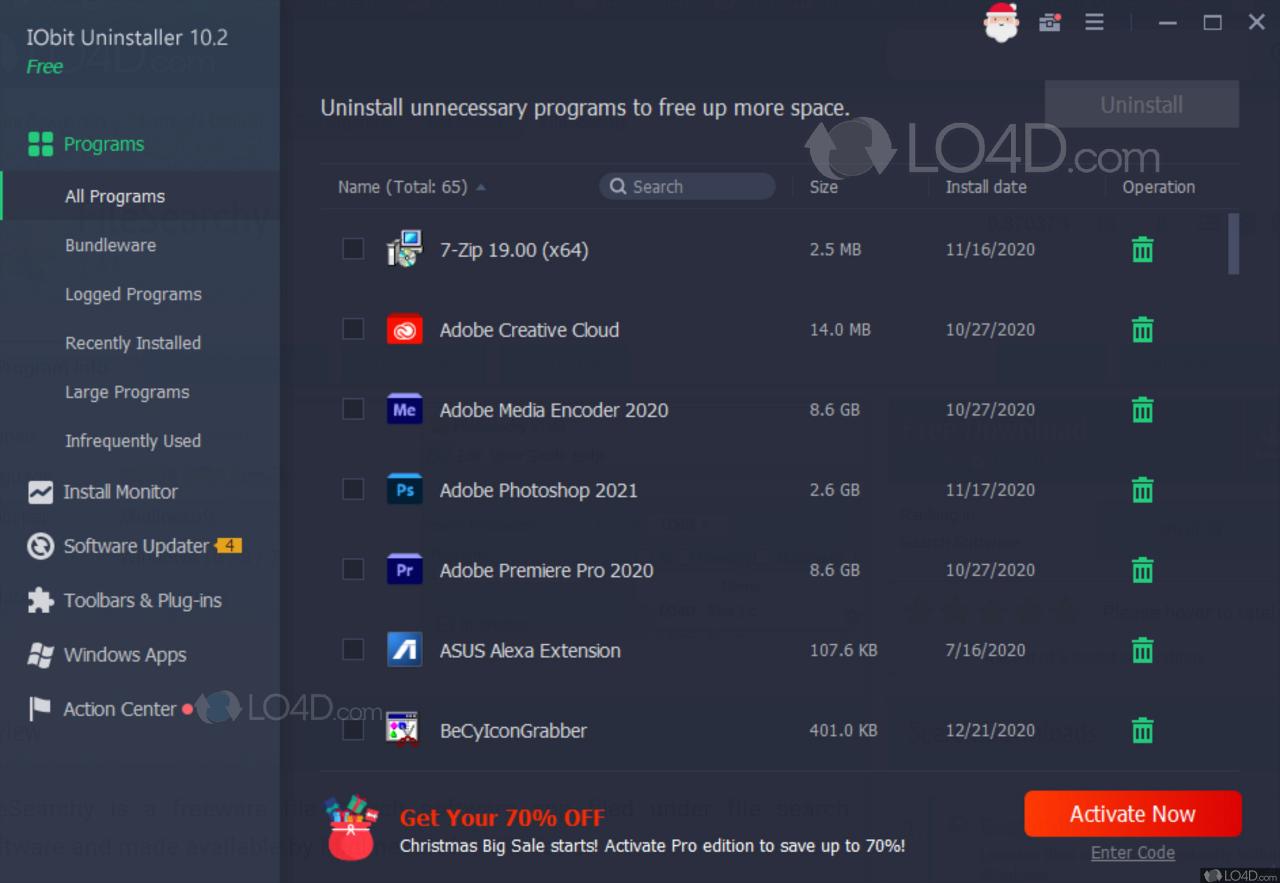
Task: Show Recently Installed programs
Action: 133,343
